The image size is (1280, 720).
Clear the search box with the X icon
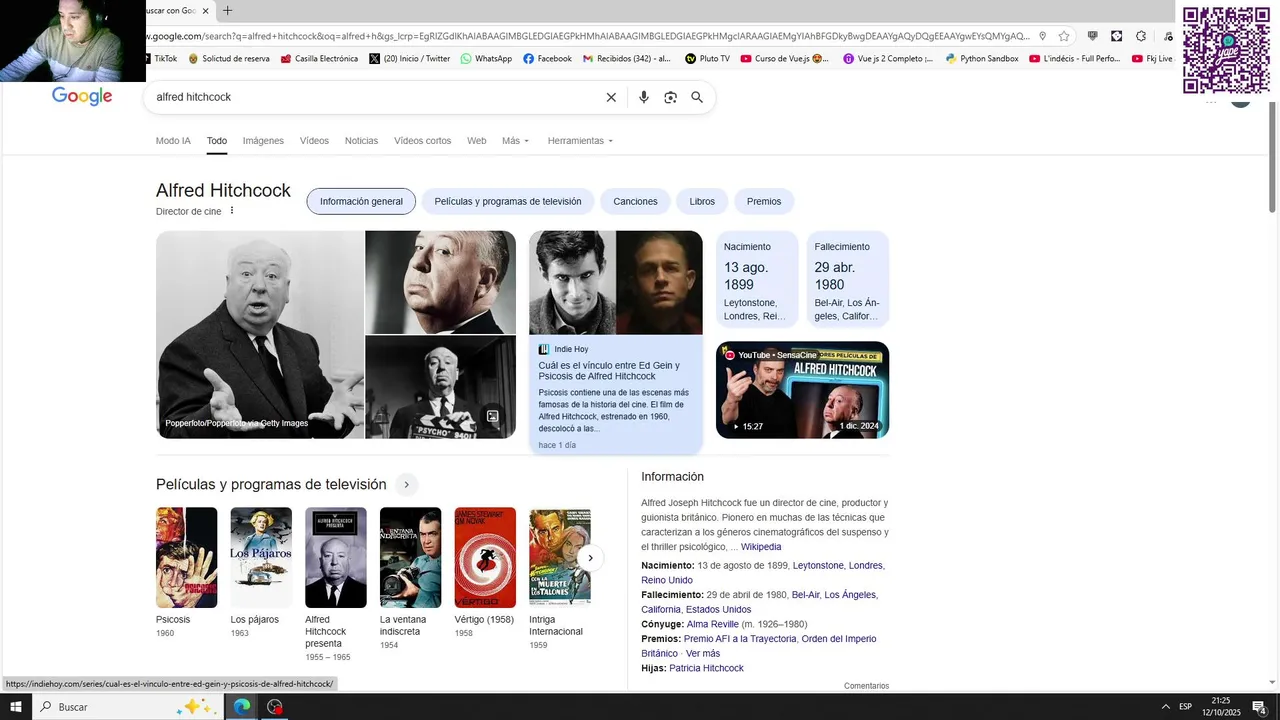point(611,97)
